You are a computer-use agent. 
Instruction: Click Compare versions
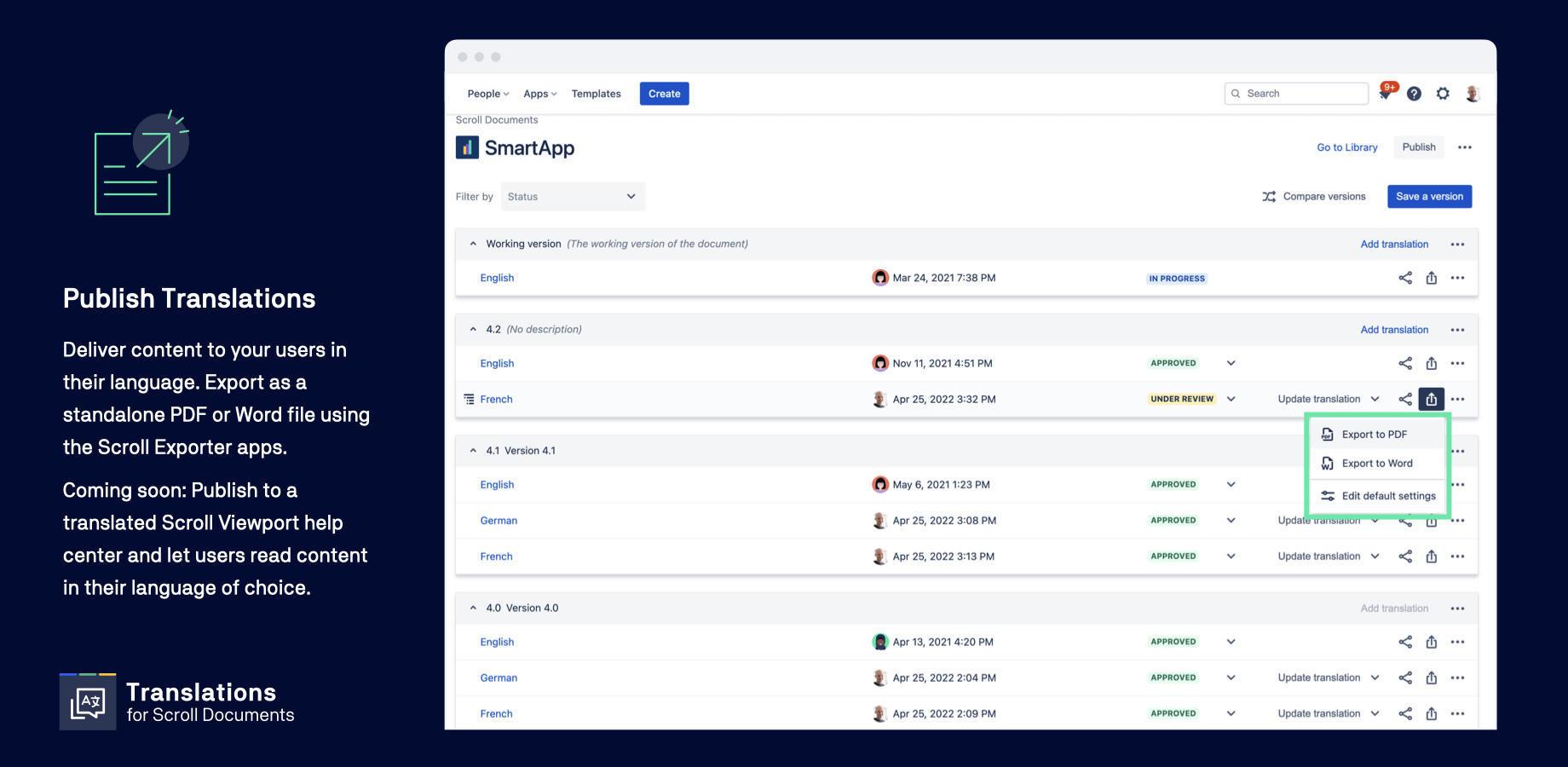(1314, 197)
